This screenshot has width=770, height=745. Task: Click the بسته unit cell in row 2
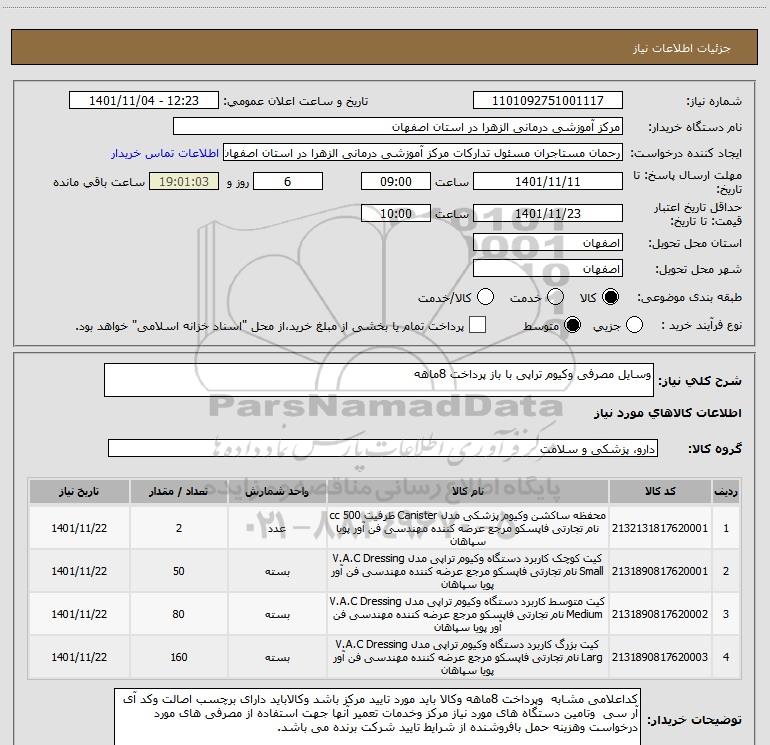coord(277,572)
